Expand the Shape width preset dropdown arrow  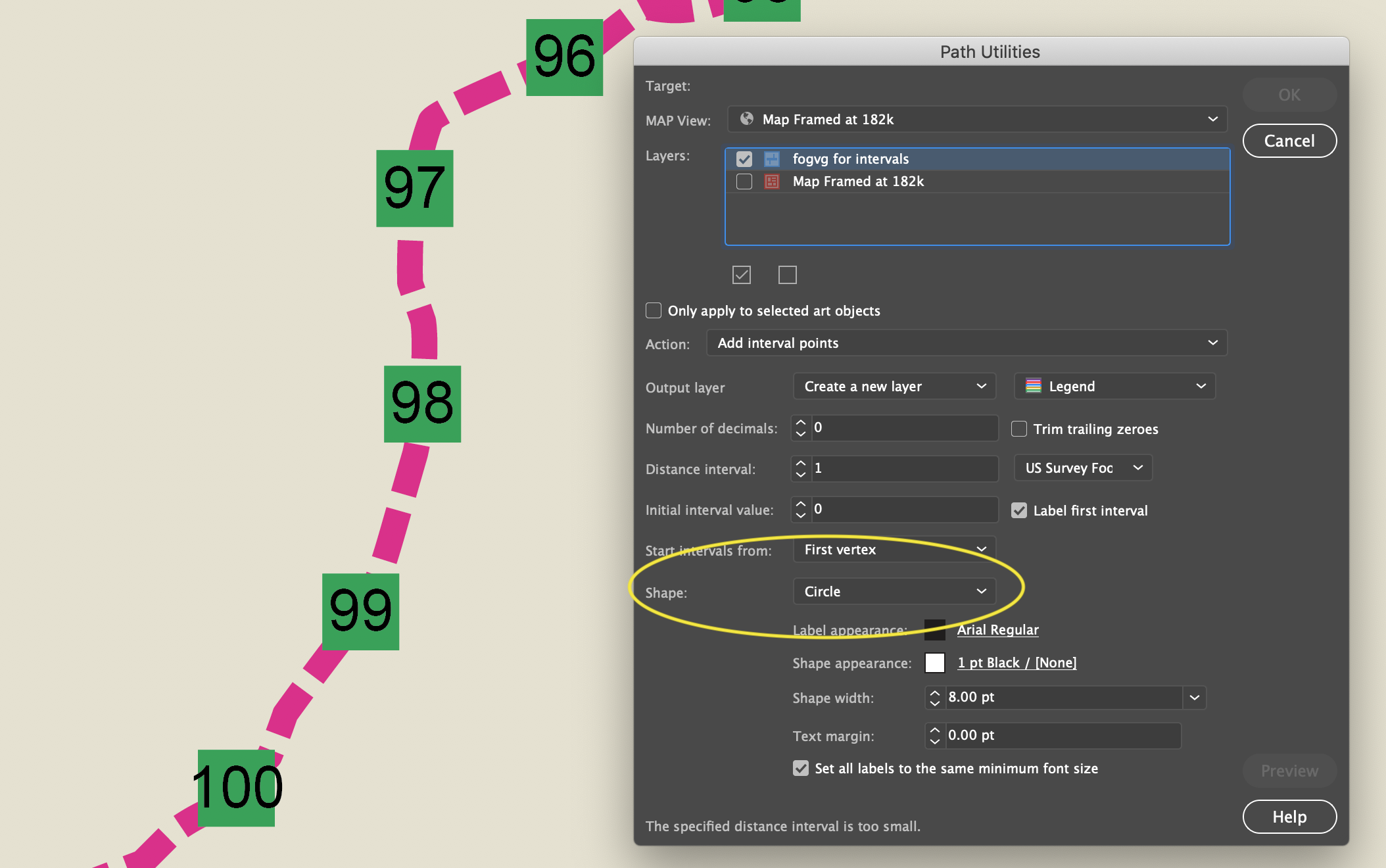[1195, 697]
